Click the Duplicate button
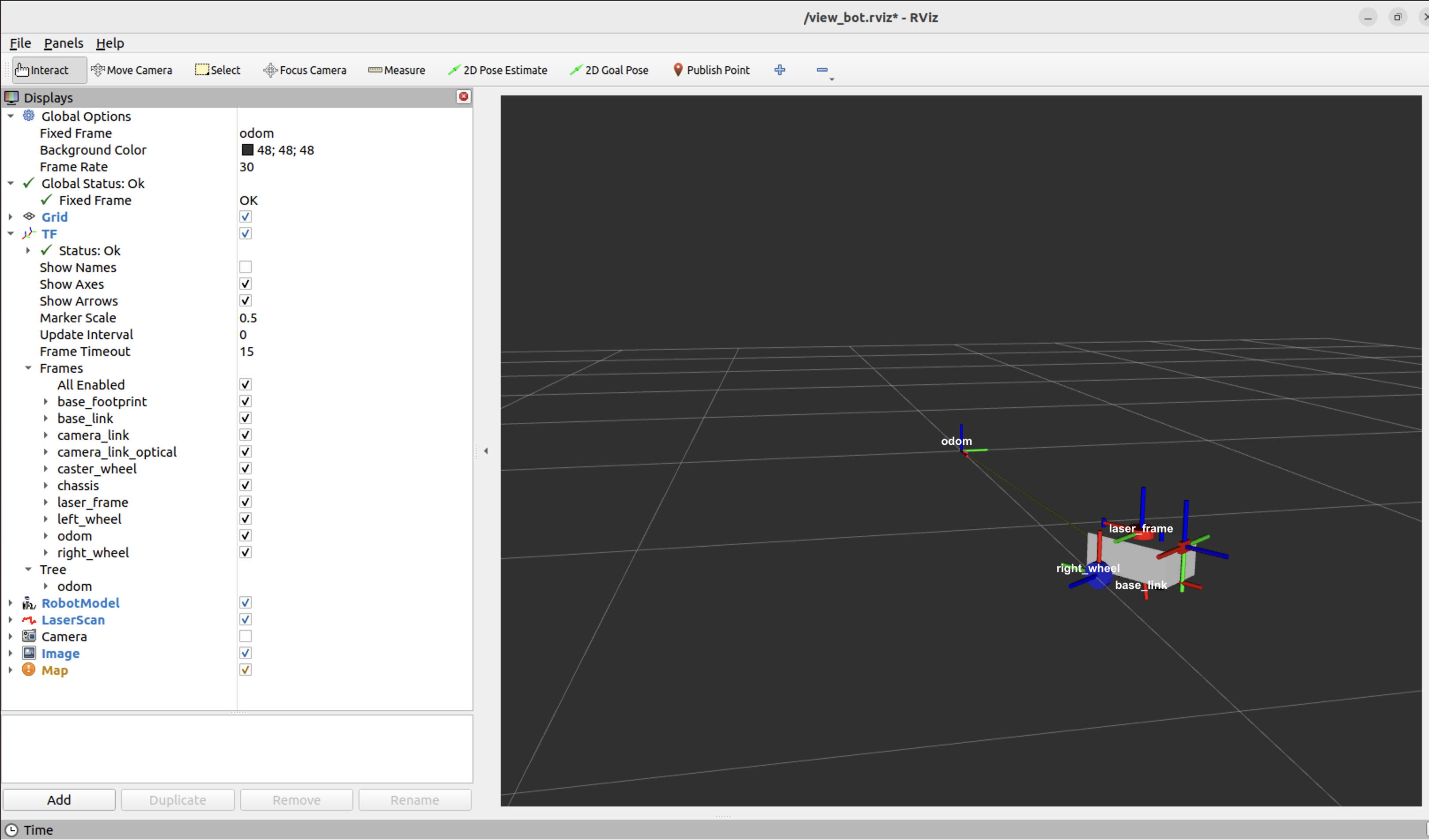This screenshot has height=840, width=1429. click(178, 800)
